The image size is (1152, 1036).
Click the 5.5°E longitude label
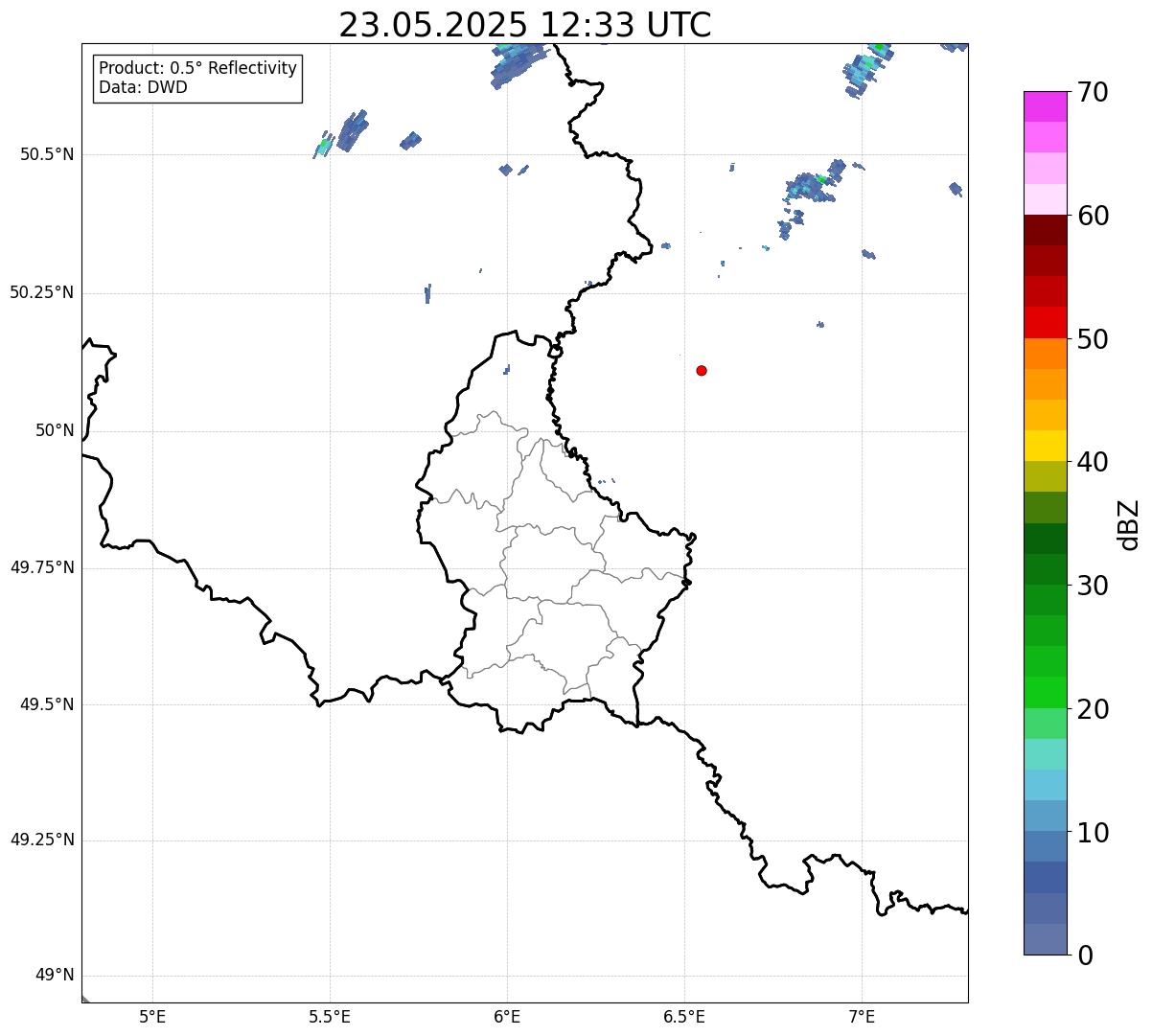(x=330, y=1016)
